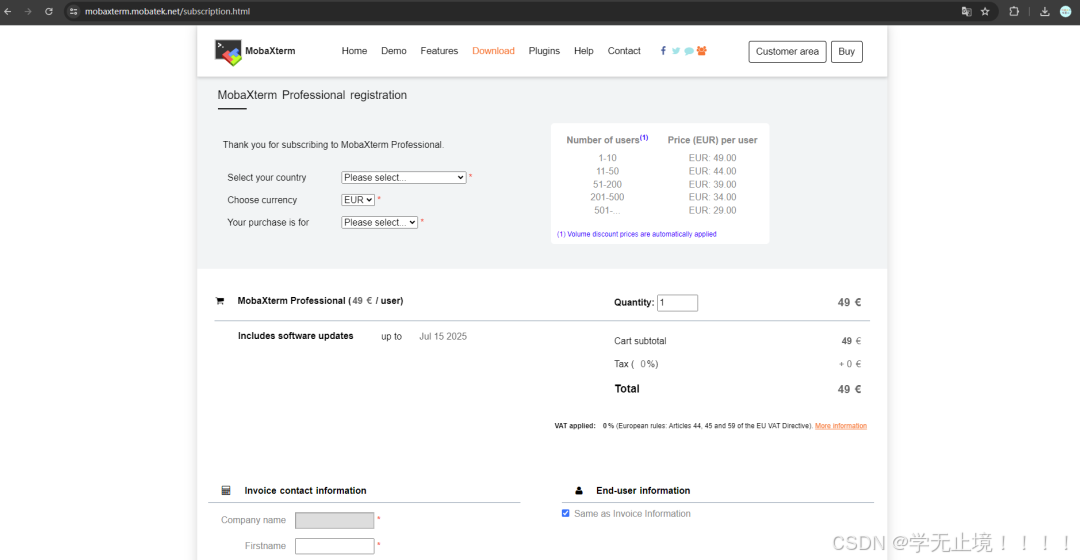This screenshot has width=1080, height=560.
Task: Click the Firstname input field
Action: pyautogui.click(x=335, y=546)
